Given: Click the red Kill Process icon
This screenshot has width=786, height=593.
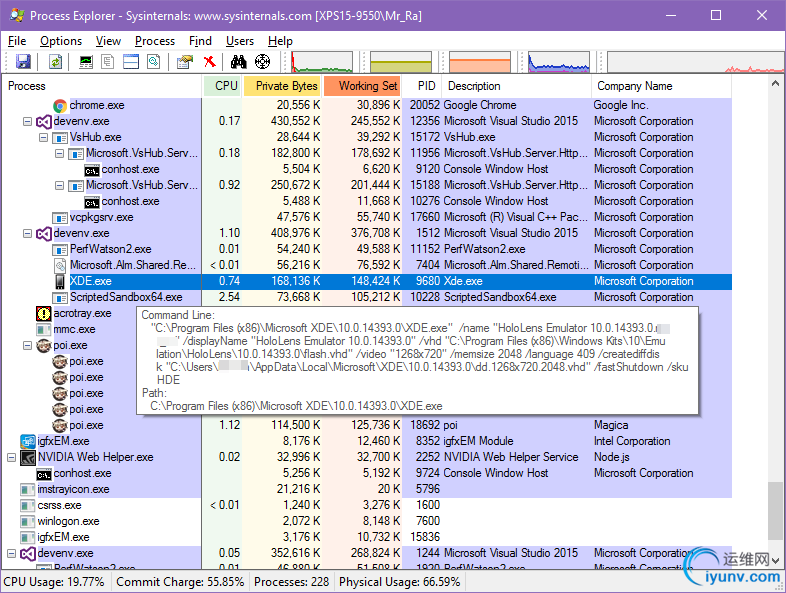Looking at the screenshot, I should point(210,62).
